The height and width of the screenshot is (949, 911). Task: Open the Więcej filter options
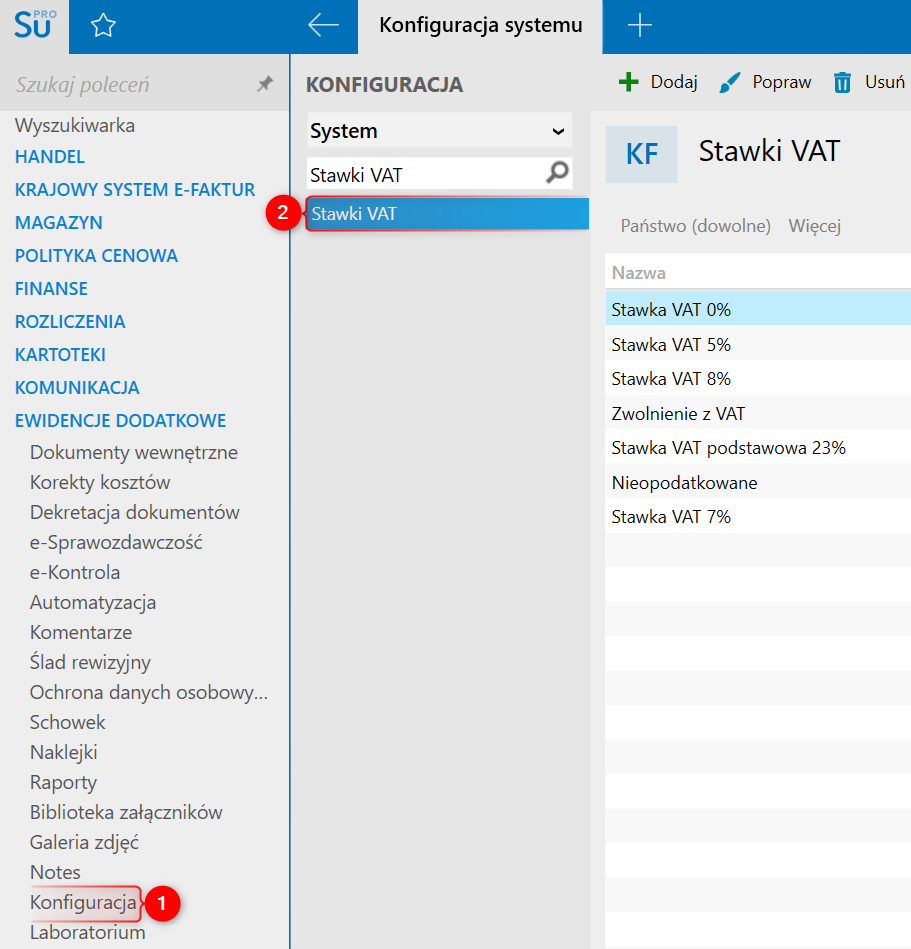coord(814,226)
